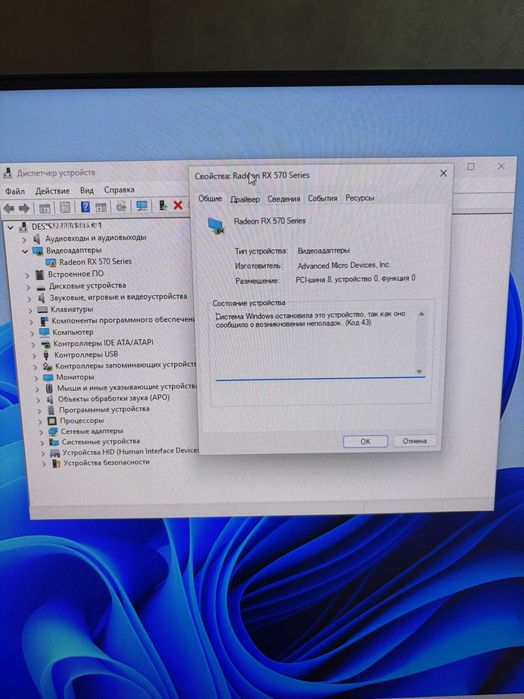Switch to the Сведения tab
524x699 pixels.
[x=284, y=199]
